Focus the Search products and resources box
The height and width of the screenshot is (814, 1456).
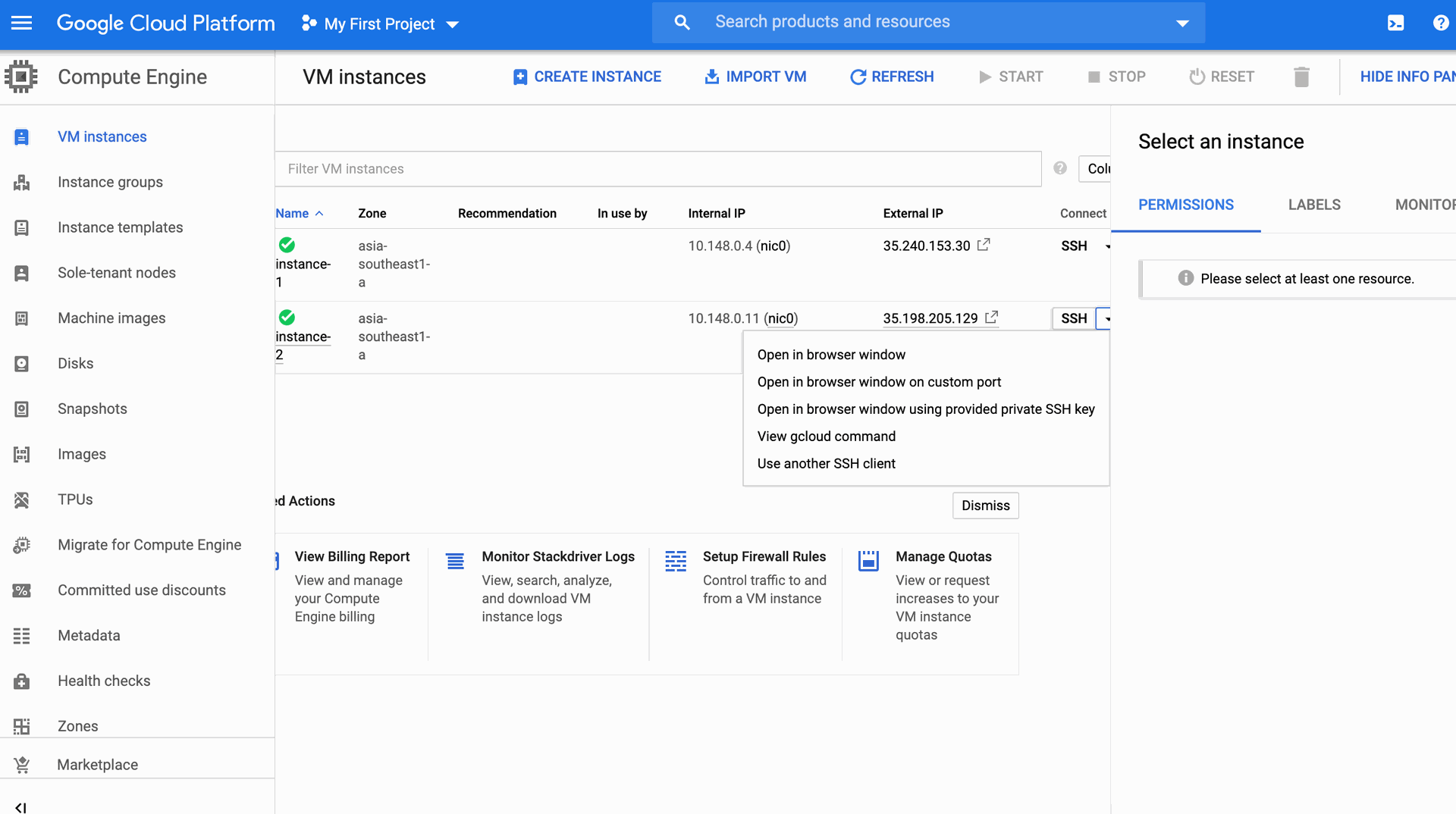tap(928, 22)
